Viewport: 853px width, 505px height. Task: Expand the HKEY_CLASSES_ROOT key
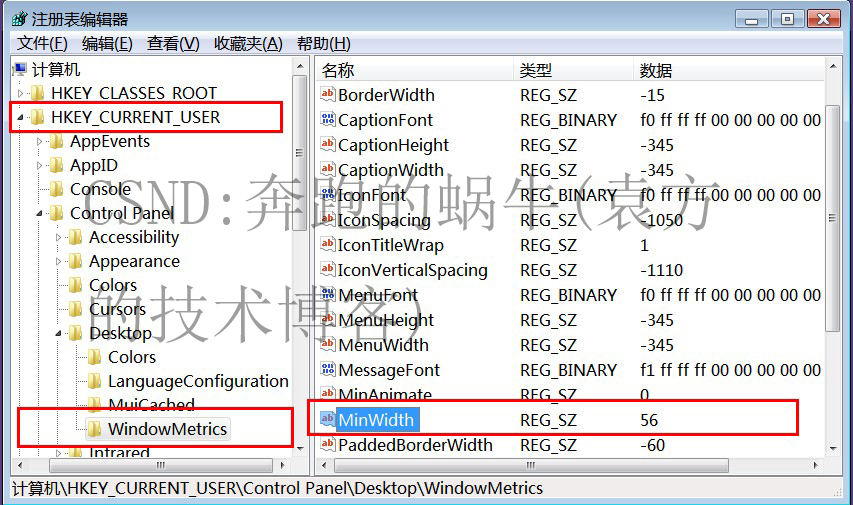click(x=21, y=94)
